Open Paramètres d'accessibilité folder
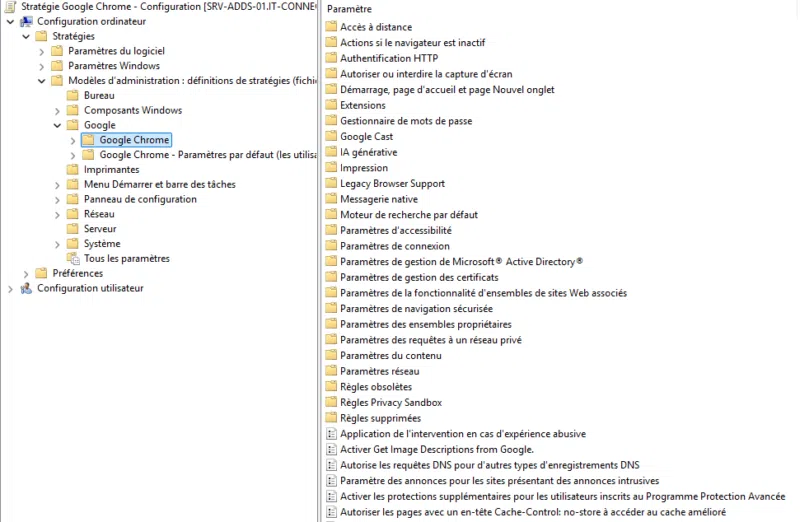This screenshot has width=800, height=522. pos(395,231)
